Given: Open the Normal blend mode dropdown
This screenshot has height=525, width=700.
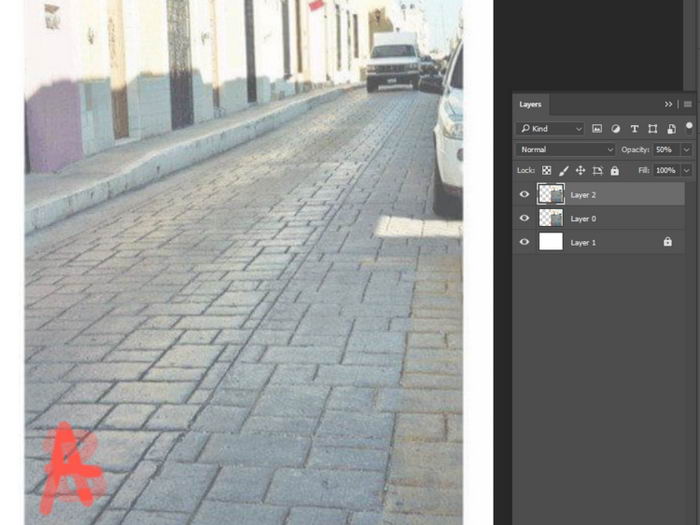Looking at the screenshot, I should pos(565,150).
